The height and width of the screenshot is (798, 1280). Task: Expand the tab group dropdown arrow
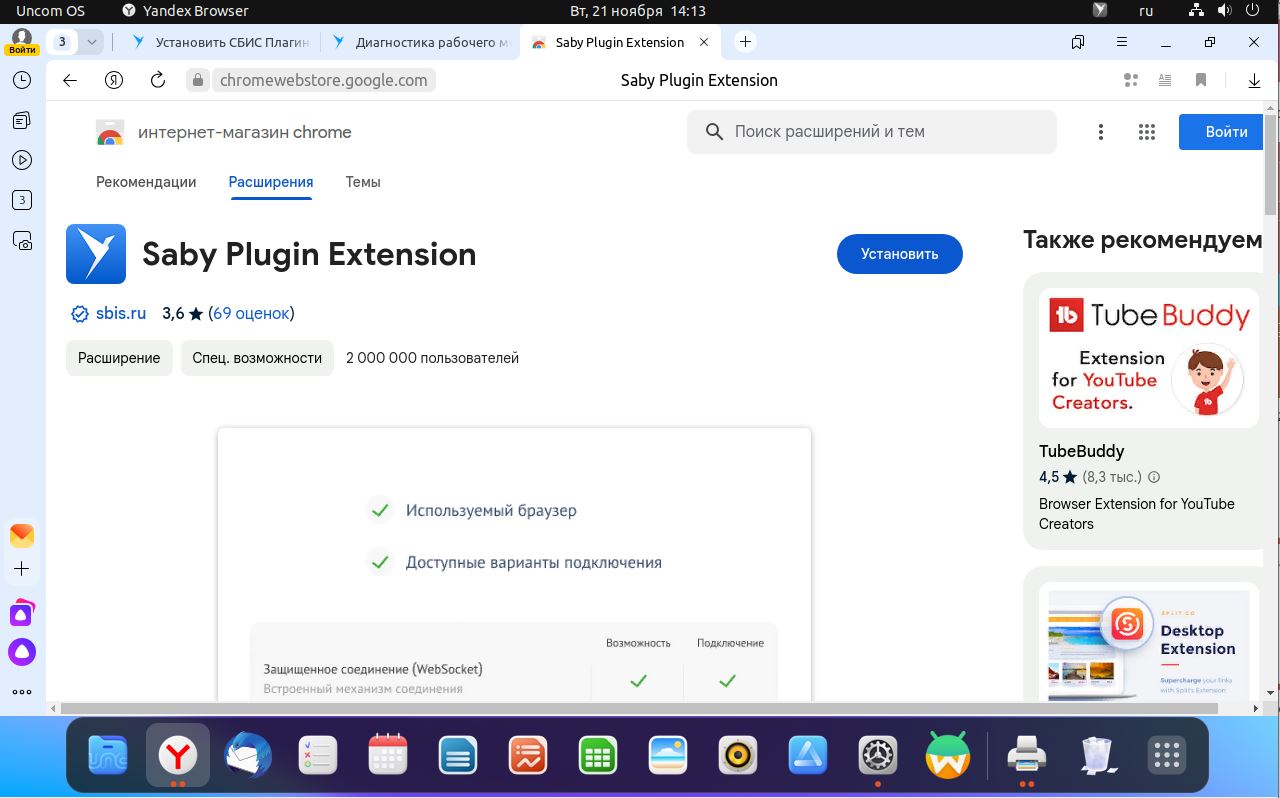point(92,42)
